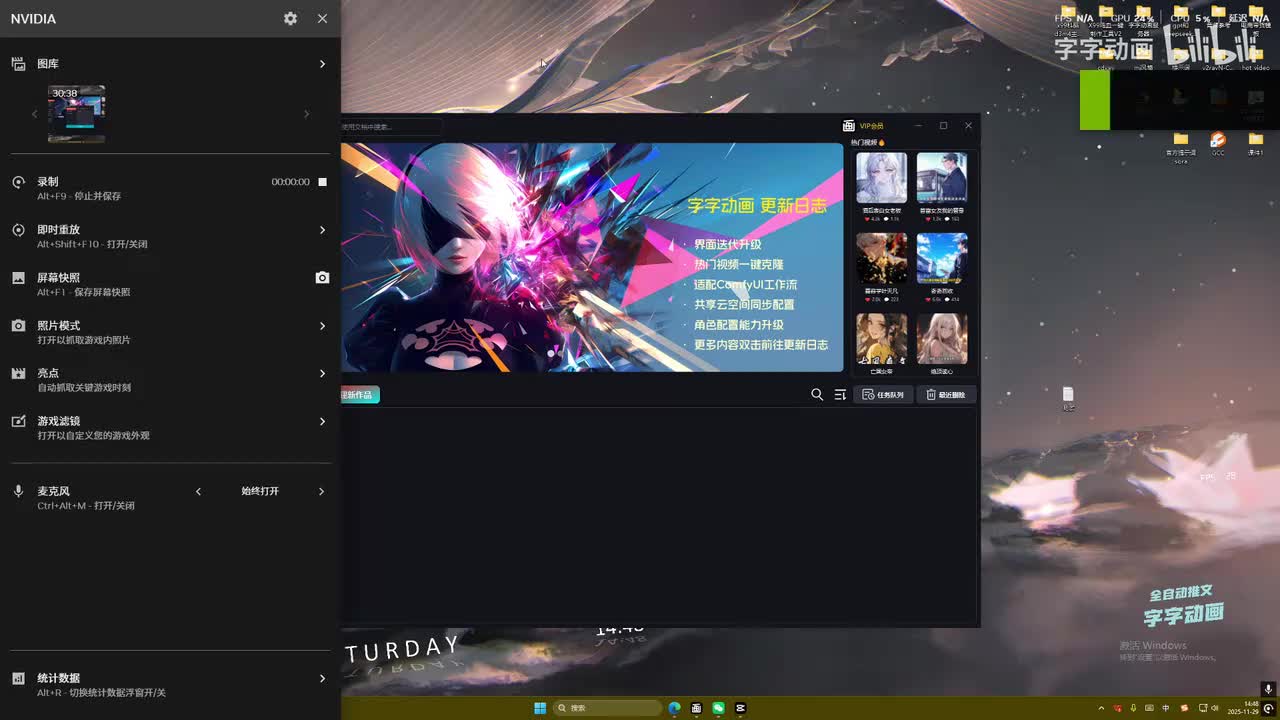Open the Windows Start menu
Image resolution: width=1280 pixels, height=720 pixels.
540,708
